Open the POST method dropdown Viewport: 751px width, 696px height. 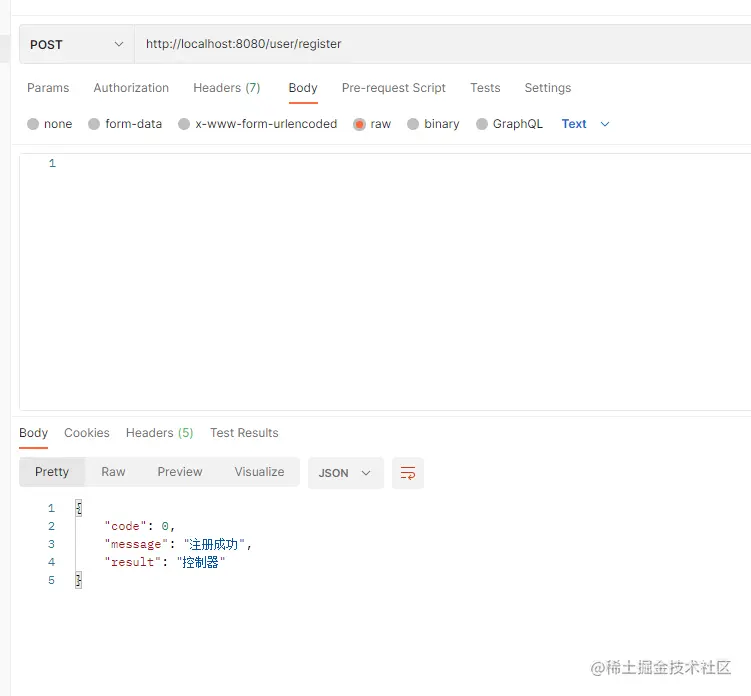pyautogui.click(x=76, y=44)
